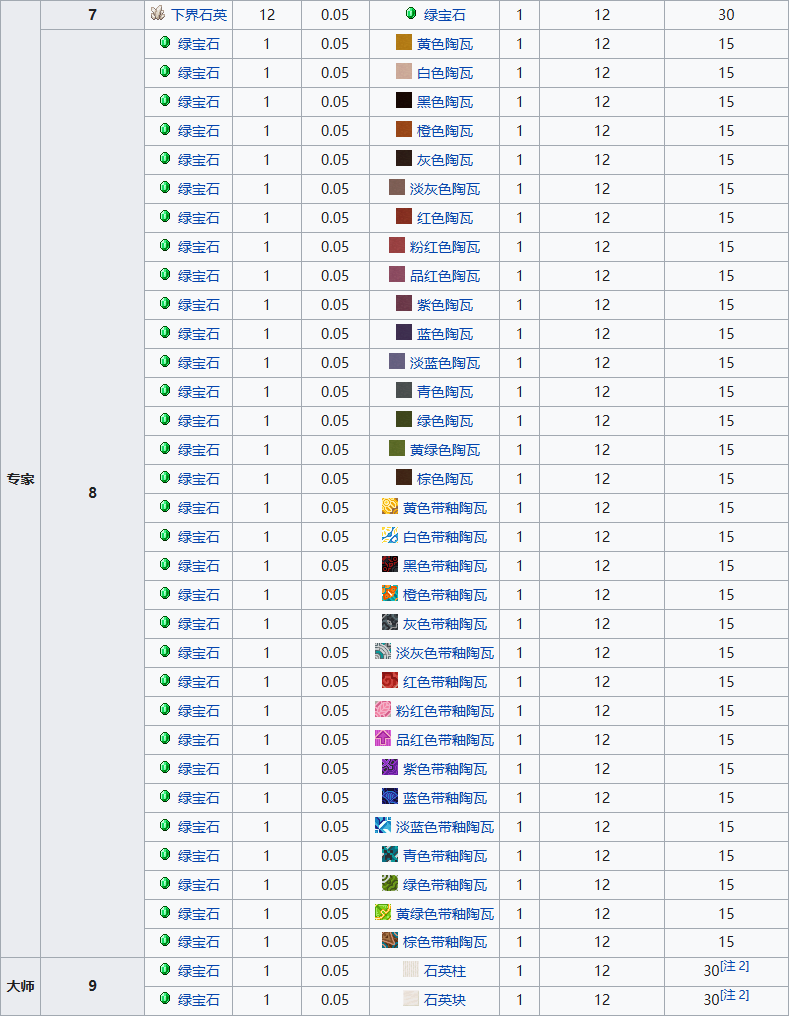Follow the 黄绿色陶瓦 link
The image size is (789, 1016).
tap(445, 450)
